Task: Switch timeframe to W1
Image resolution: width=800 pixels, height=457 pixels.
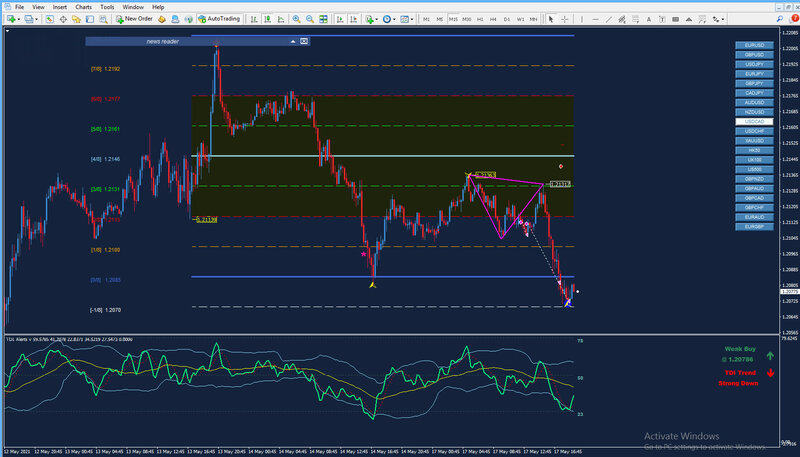Action: pos(520,19)
